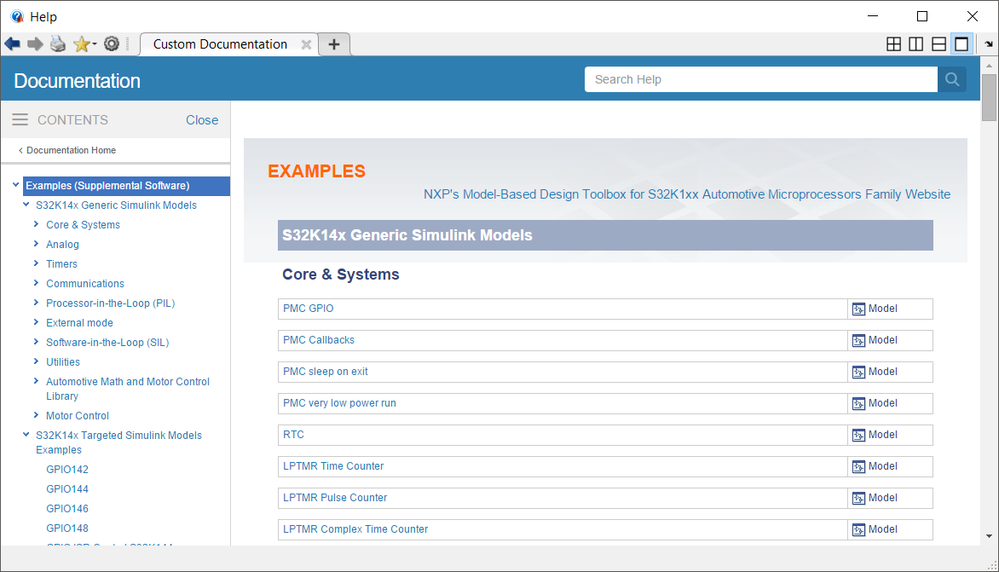Expand the Motor Control chevron
Screen dimensions: 999x572
coord(36,415)
